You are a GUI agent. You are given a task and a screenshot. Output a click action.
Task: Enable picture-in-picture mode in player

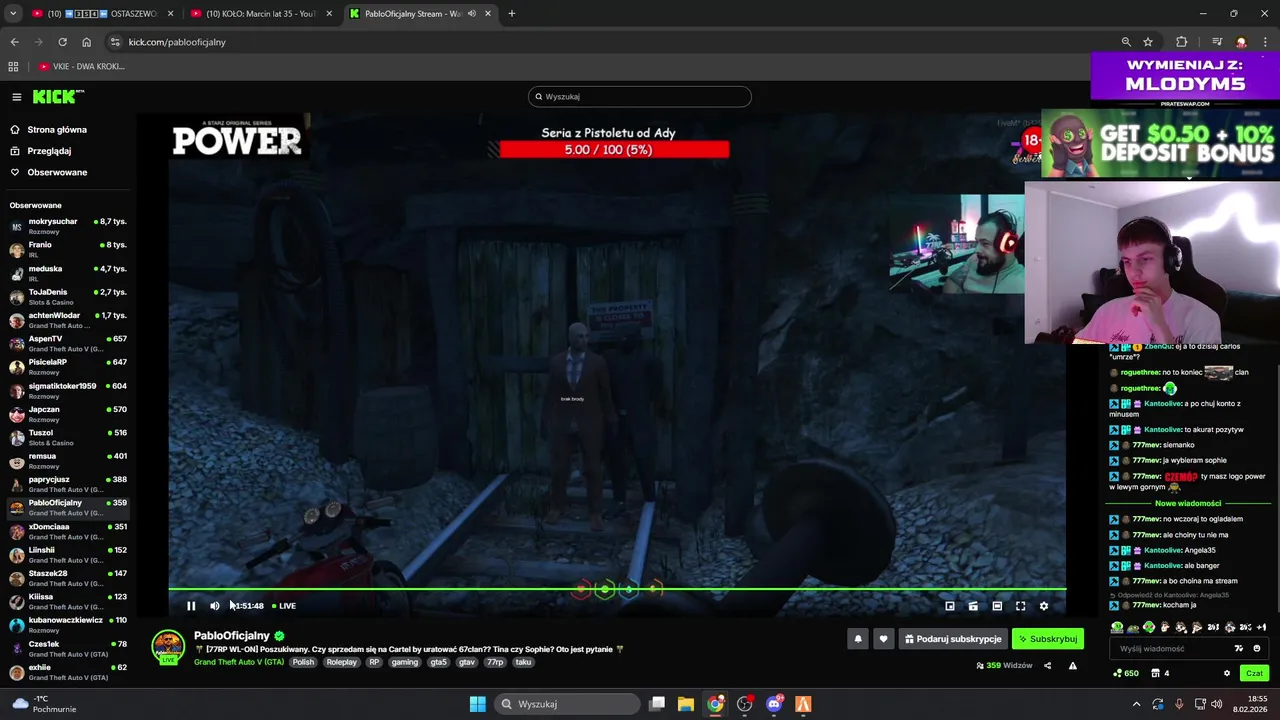pos(950,606)
